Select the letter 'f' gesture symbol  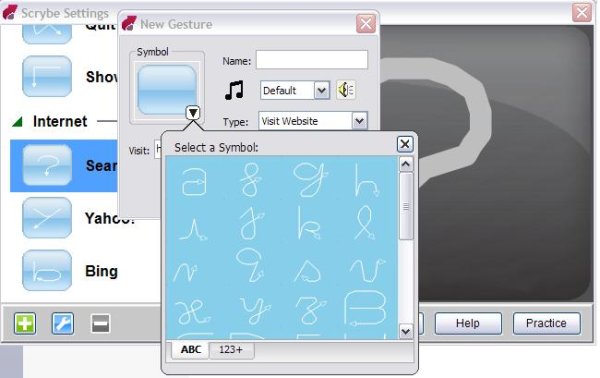pos(251,180)
